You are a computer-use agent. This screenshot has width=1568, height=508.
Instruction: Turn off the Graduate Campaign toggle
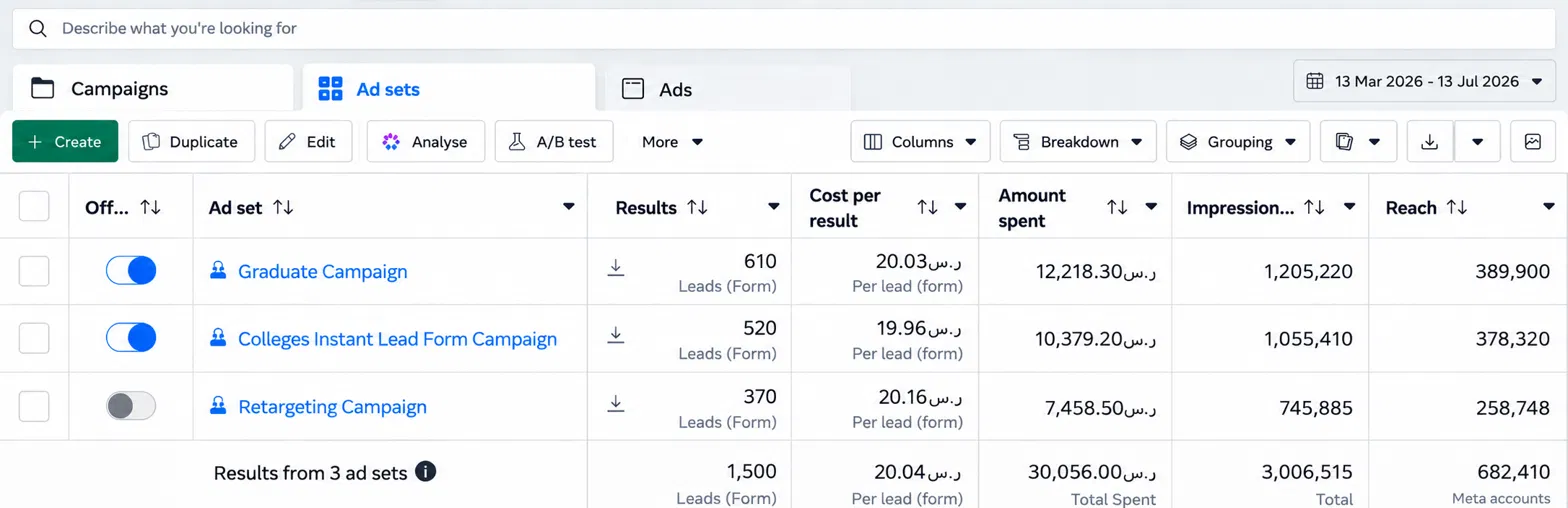pos(131,270)
